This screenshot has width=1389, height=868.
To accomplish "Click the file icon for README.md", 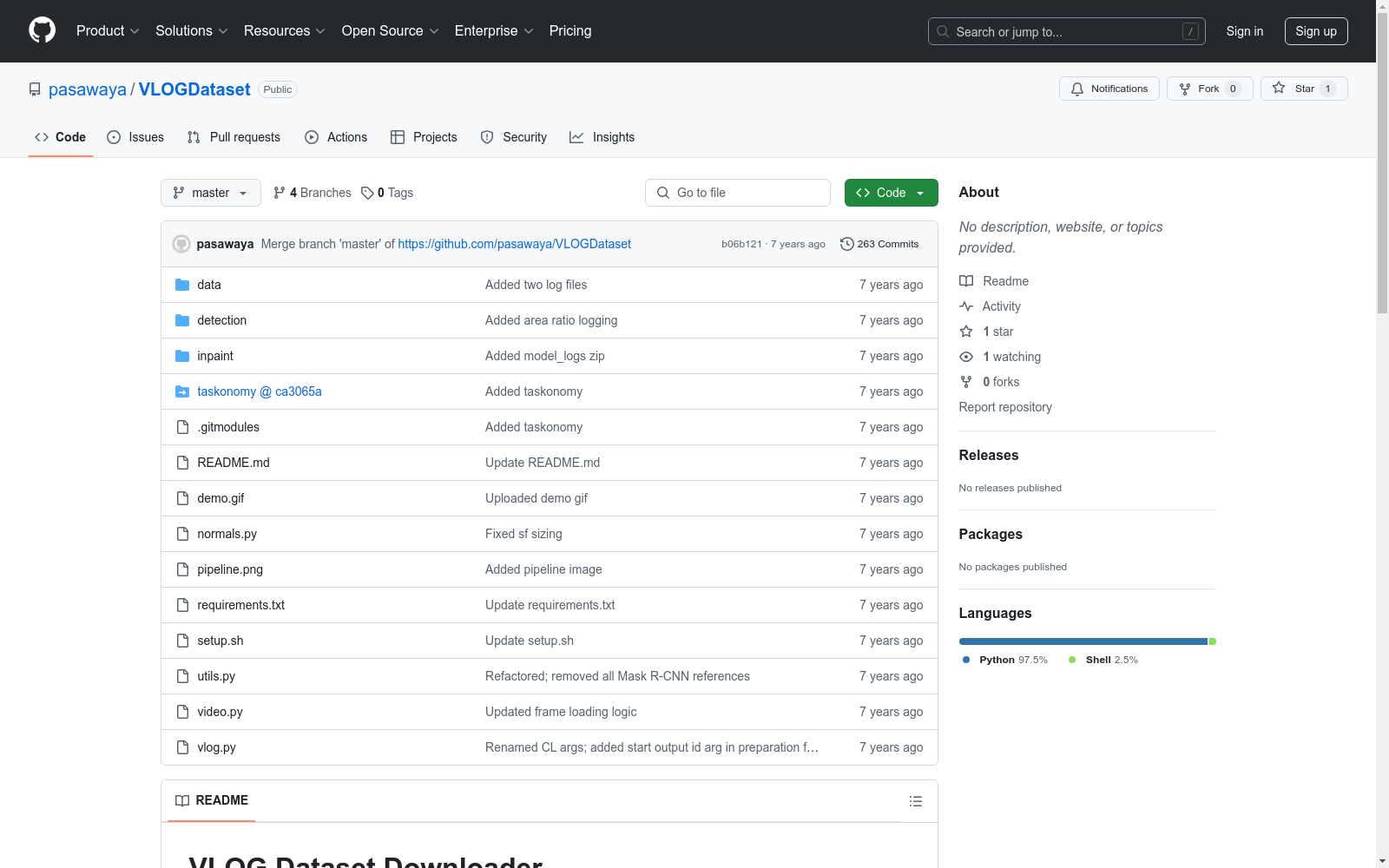I will 182,463.
